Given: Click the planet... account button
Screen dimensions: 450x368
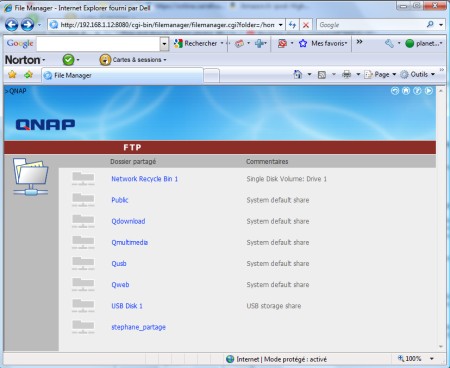Looking at the screenshot, I should 424,43.
